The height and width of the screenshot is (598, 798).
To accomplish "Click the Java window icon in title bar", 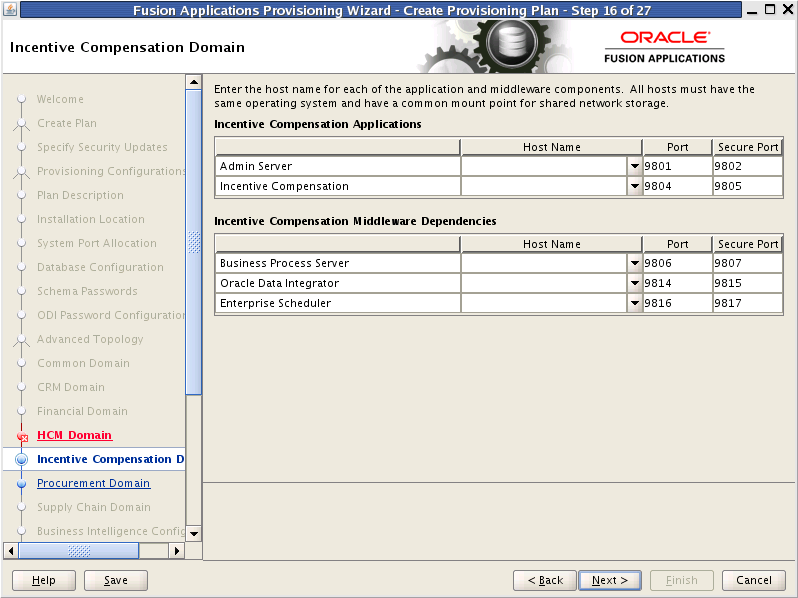I will pos(10,9).
